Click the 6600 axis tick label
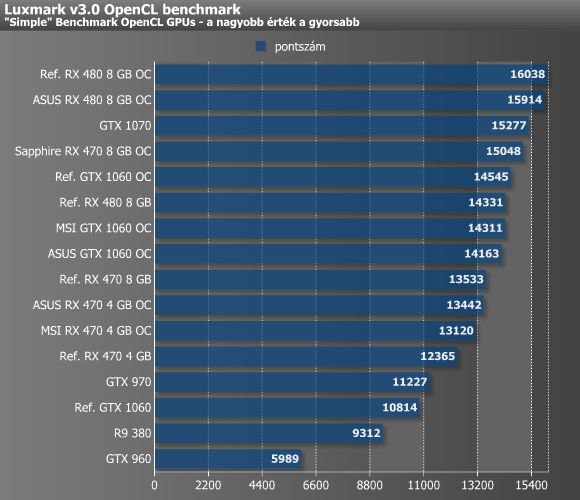 [x=316, y=485]
